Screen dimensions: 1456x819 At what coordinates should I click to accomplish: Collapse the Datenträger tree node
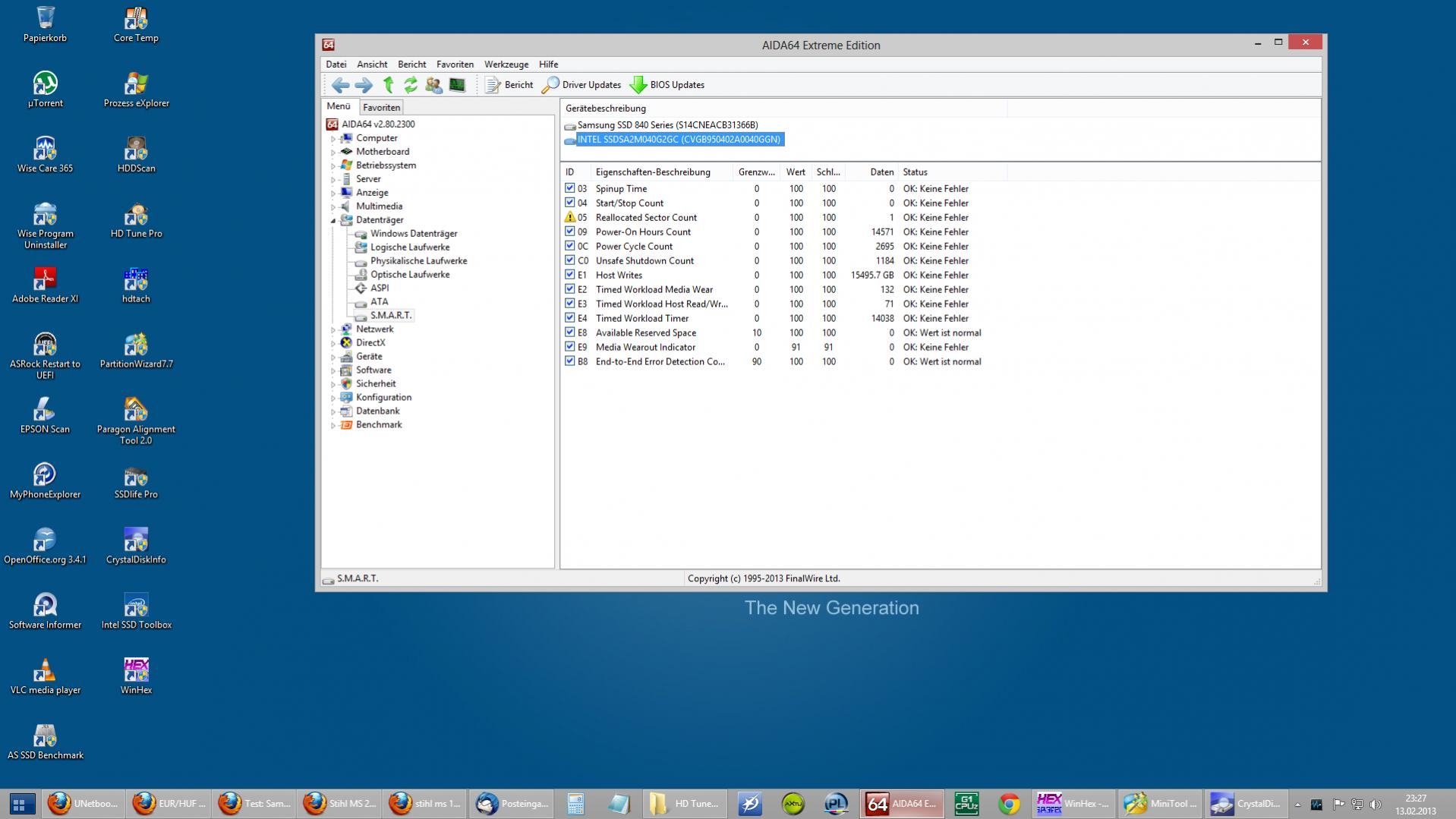[x=332, y=221]
